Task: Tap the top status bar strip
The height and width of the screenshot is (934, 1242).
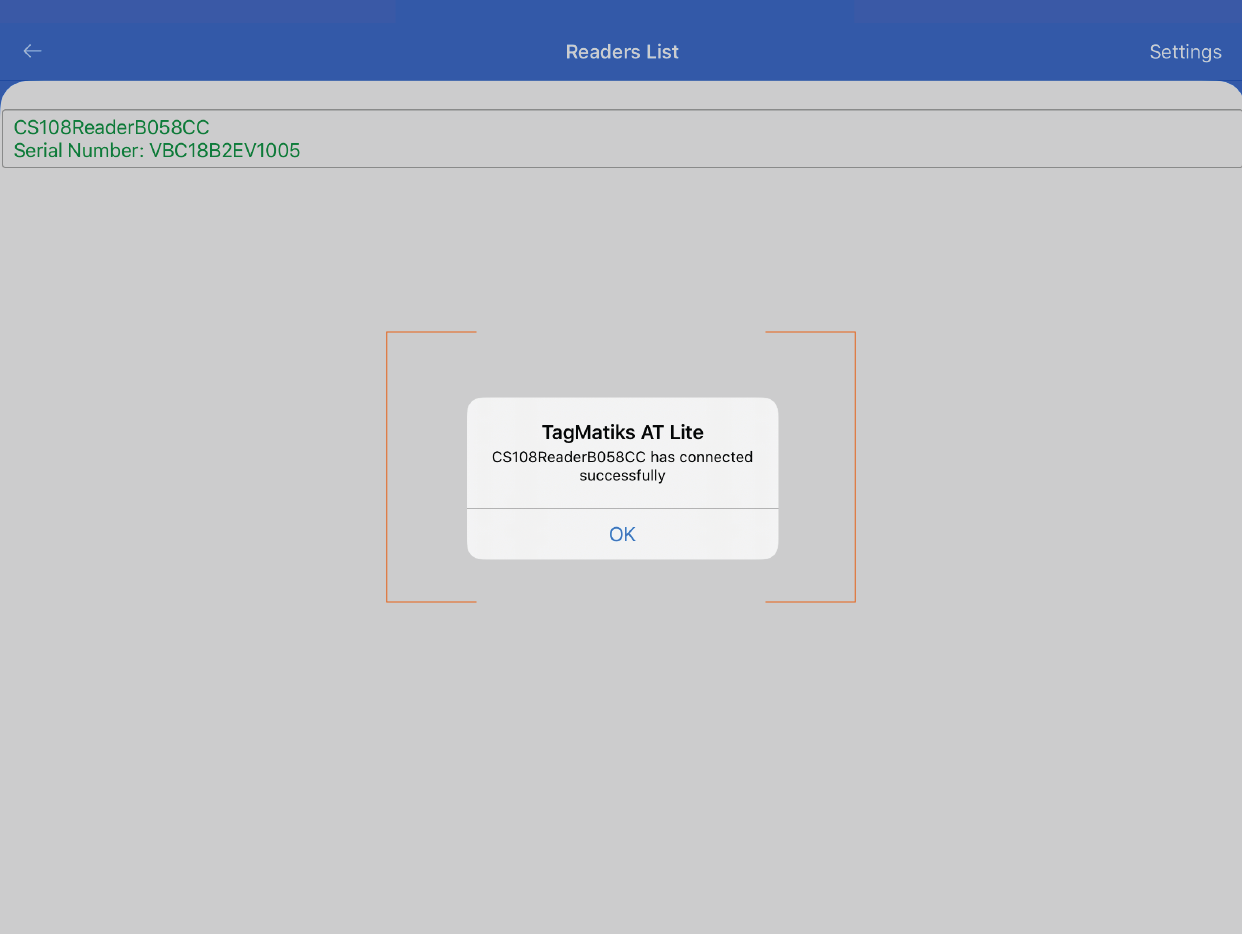Action: (x=621, y=11)
